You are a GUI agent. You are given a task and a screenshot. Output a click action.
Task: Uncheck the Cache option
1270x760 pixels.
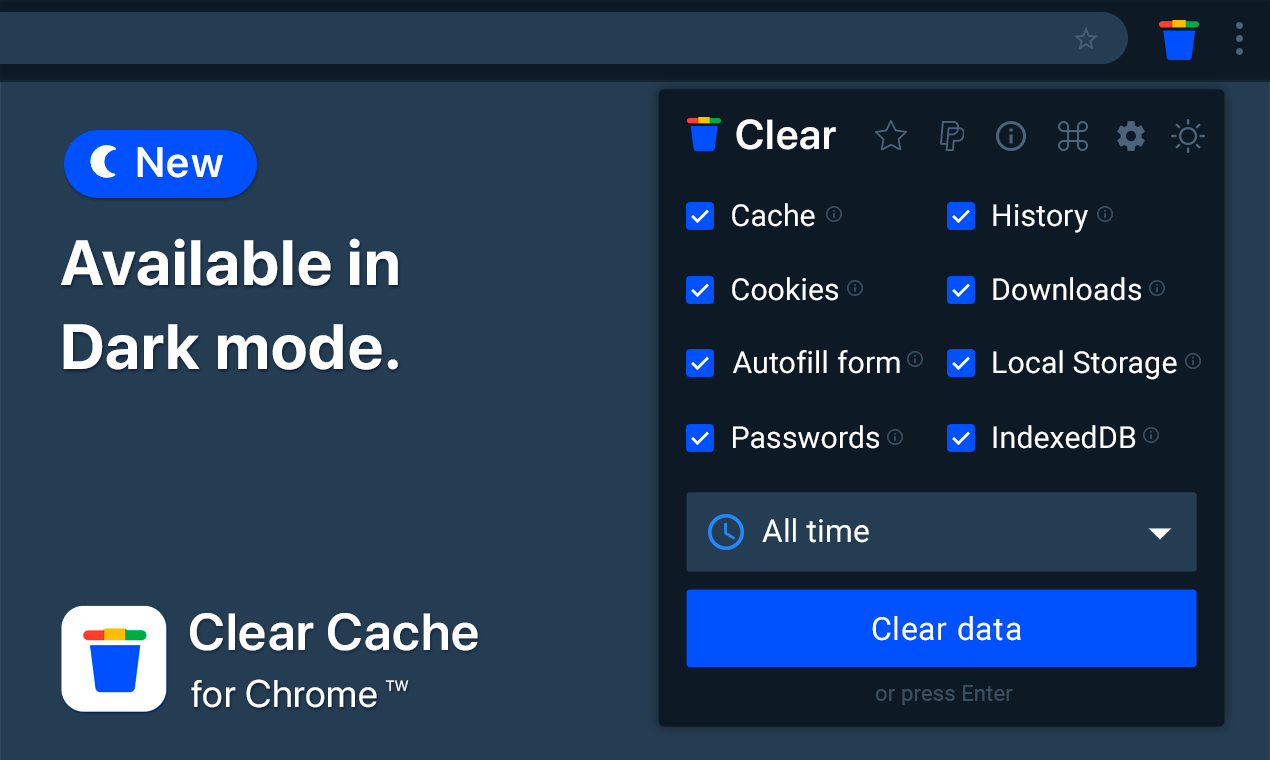[x=700, y=216]
